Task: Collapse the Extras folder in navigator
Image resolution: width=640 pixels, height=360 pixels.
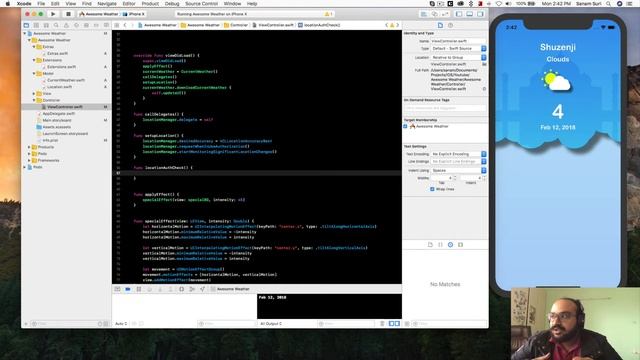Action: pyautogui.click(x=34, y=47)
